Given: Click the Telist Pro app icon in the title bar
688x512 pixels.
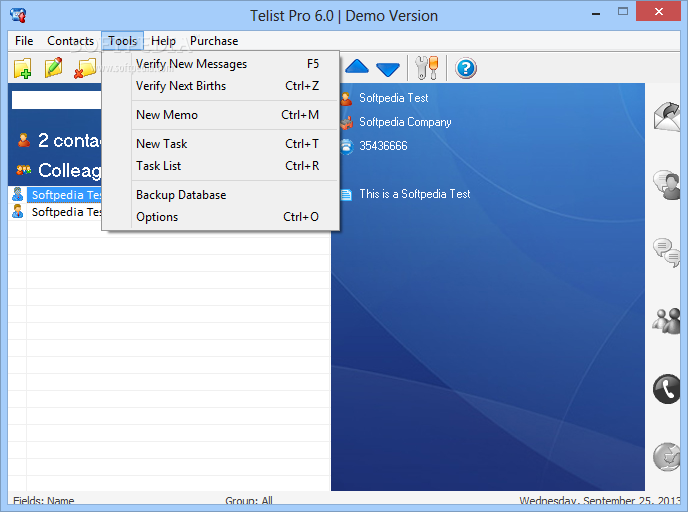Looking at the screenshot, I should [x=18, y=15].
